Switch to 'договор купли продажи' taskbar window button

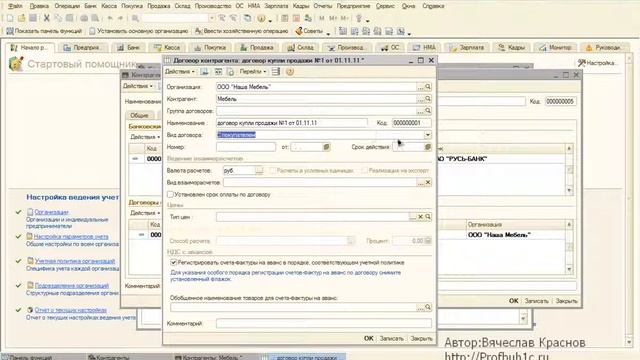[x=304, y=357]
